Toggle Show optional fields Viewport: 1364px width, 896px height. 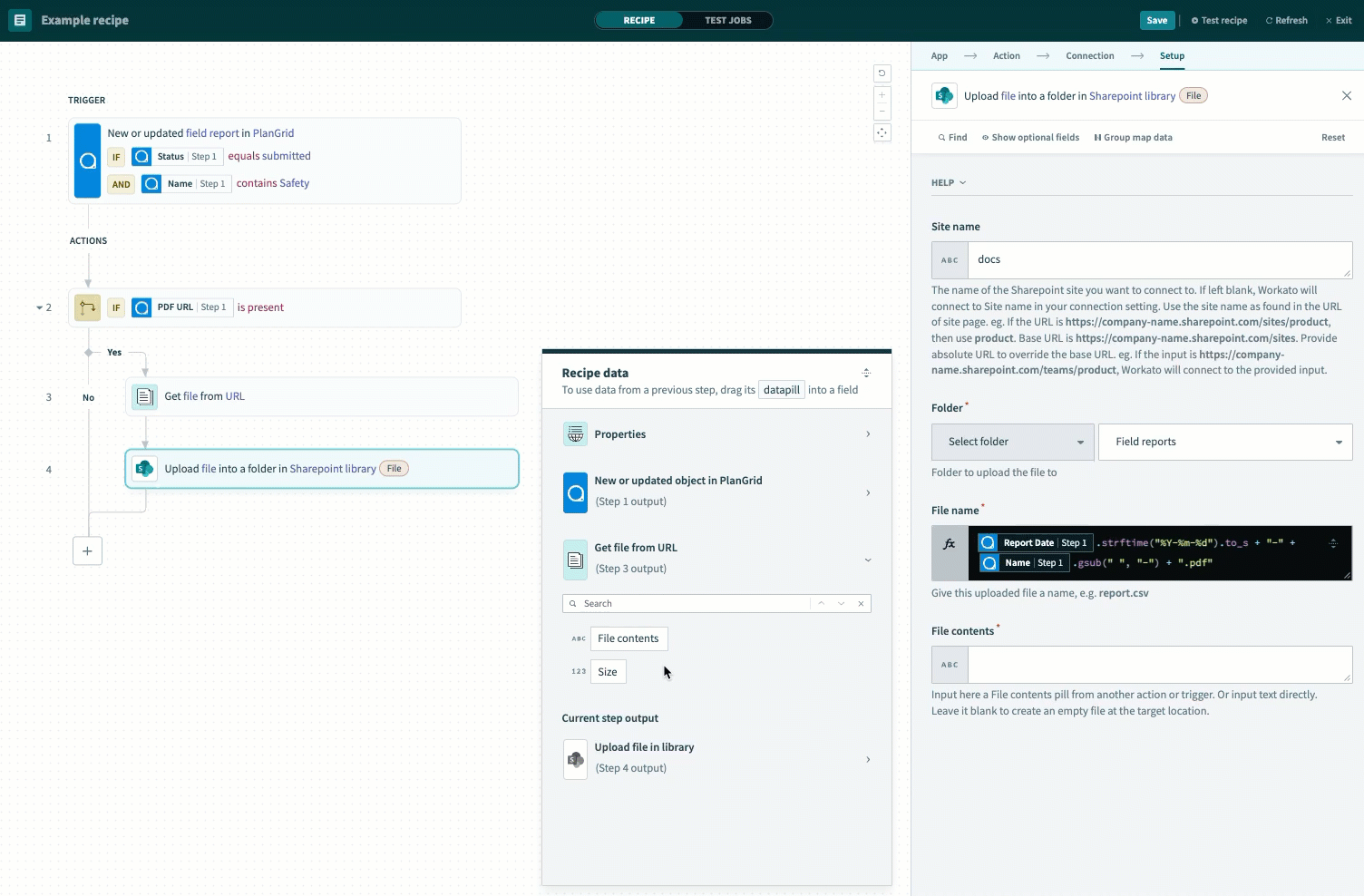click(1030, 137)
